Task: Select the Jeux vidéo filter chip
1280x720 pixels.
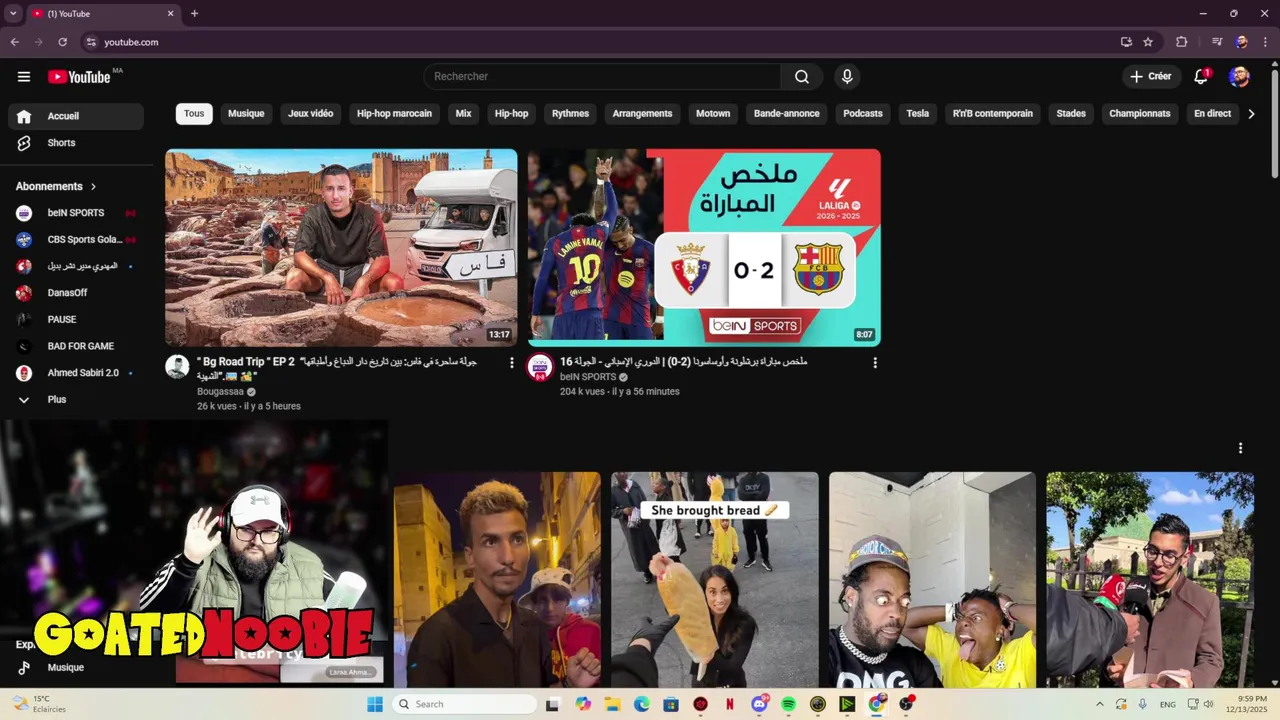Action: point(310,114)
